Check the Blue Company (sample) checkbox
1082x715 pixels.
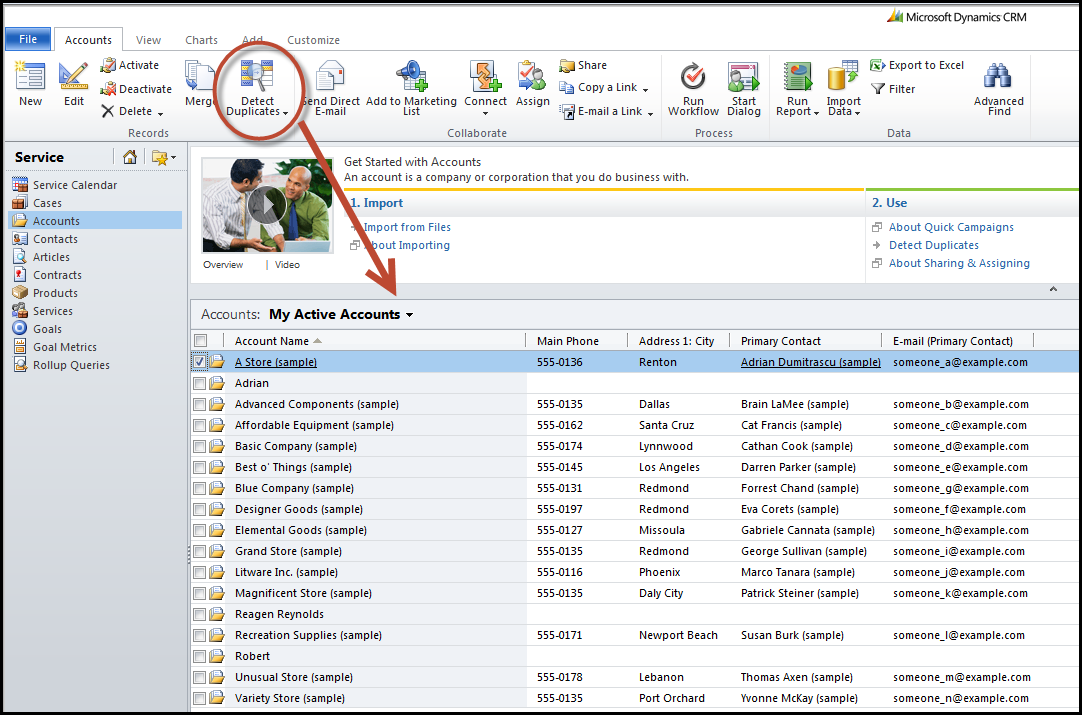click(199, 488)
